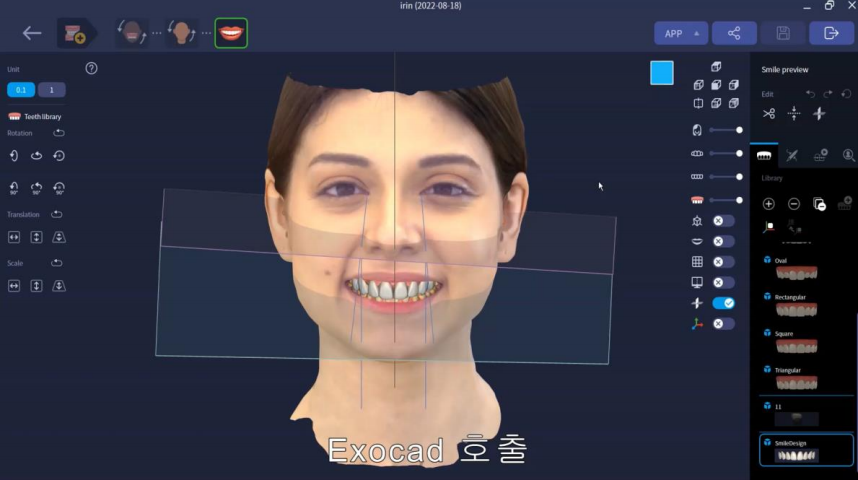Translate in depth with the third Translation icon
Screen dimensions: 858x480
[59, 237]
